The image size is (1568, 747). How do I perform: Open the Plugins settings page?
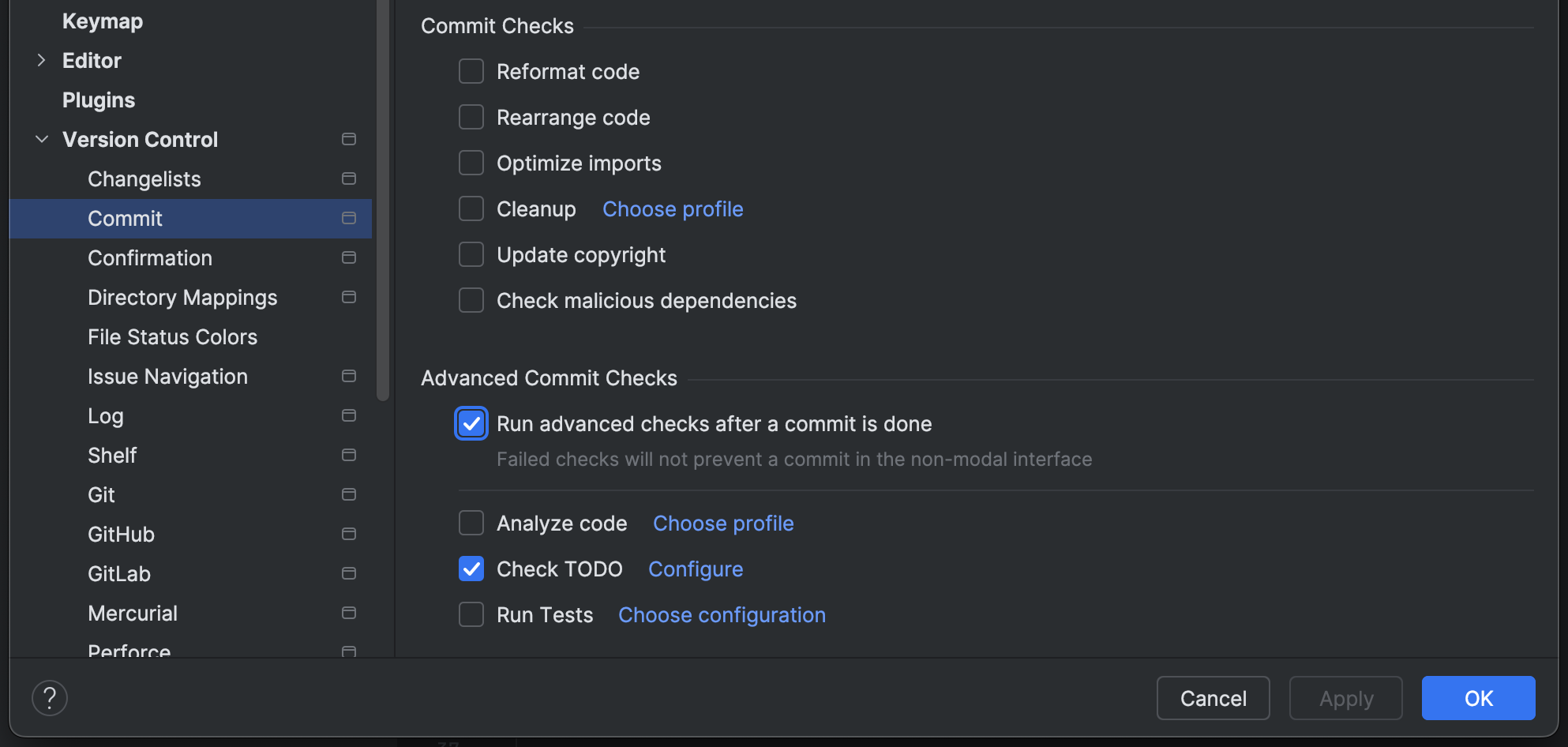coord(99,100)
